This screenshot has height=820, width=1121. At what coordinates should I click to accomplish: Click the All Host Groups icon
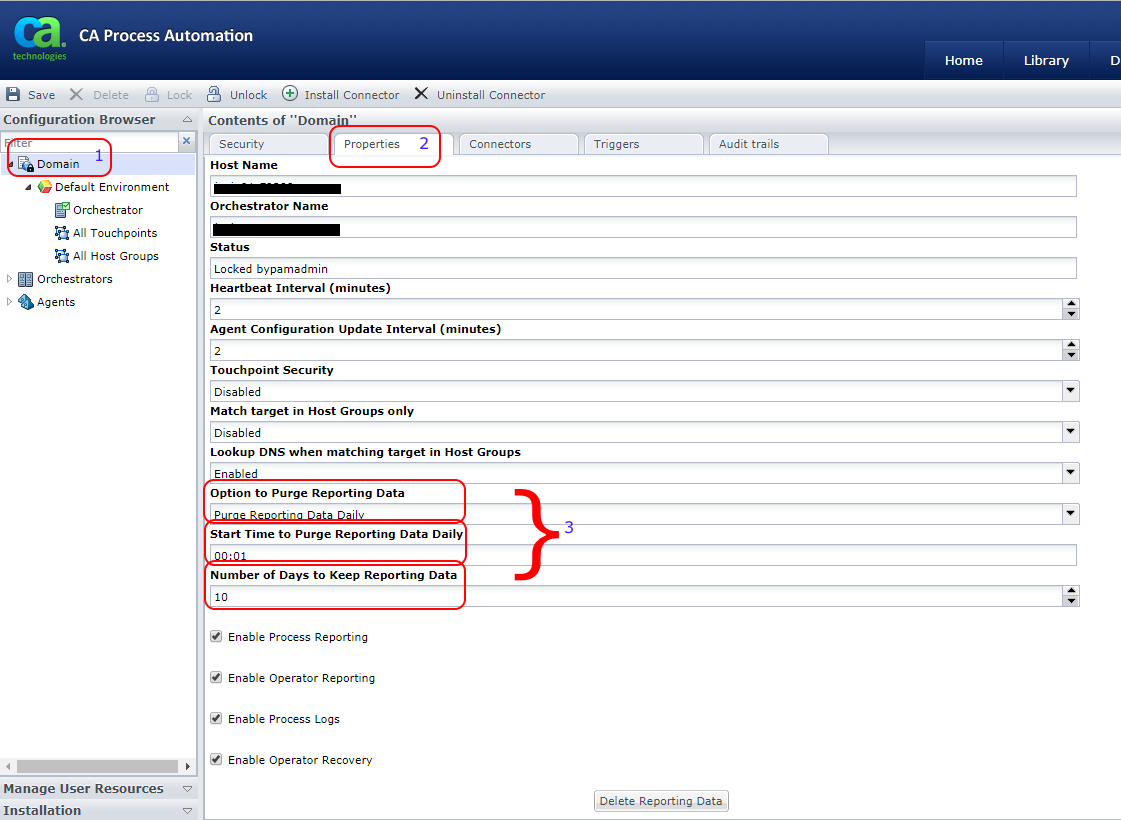[x=62, y=255]
